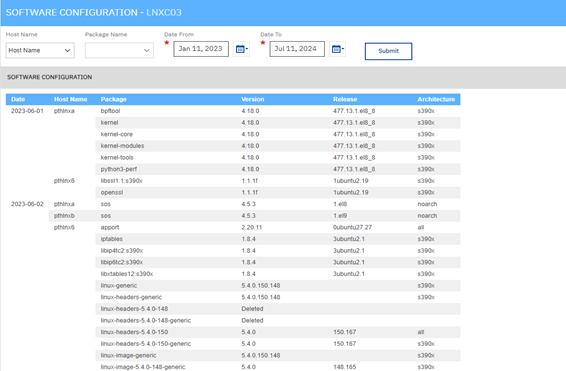Viewport: 566px width, 371px height.
Task: Click release 1ubuntu2.19 in the openssl row
Action: point(351,192)
